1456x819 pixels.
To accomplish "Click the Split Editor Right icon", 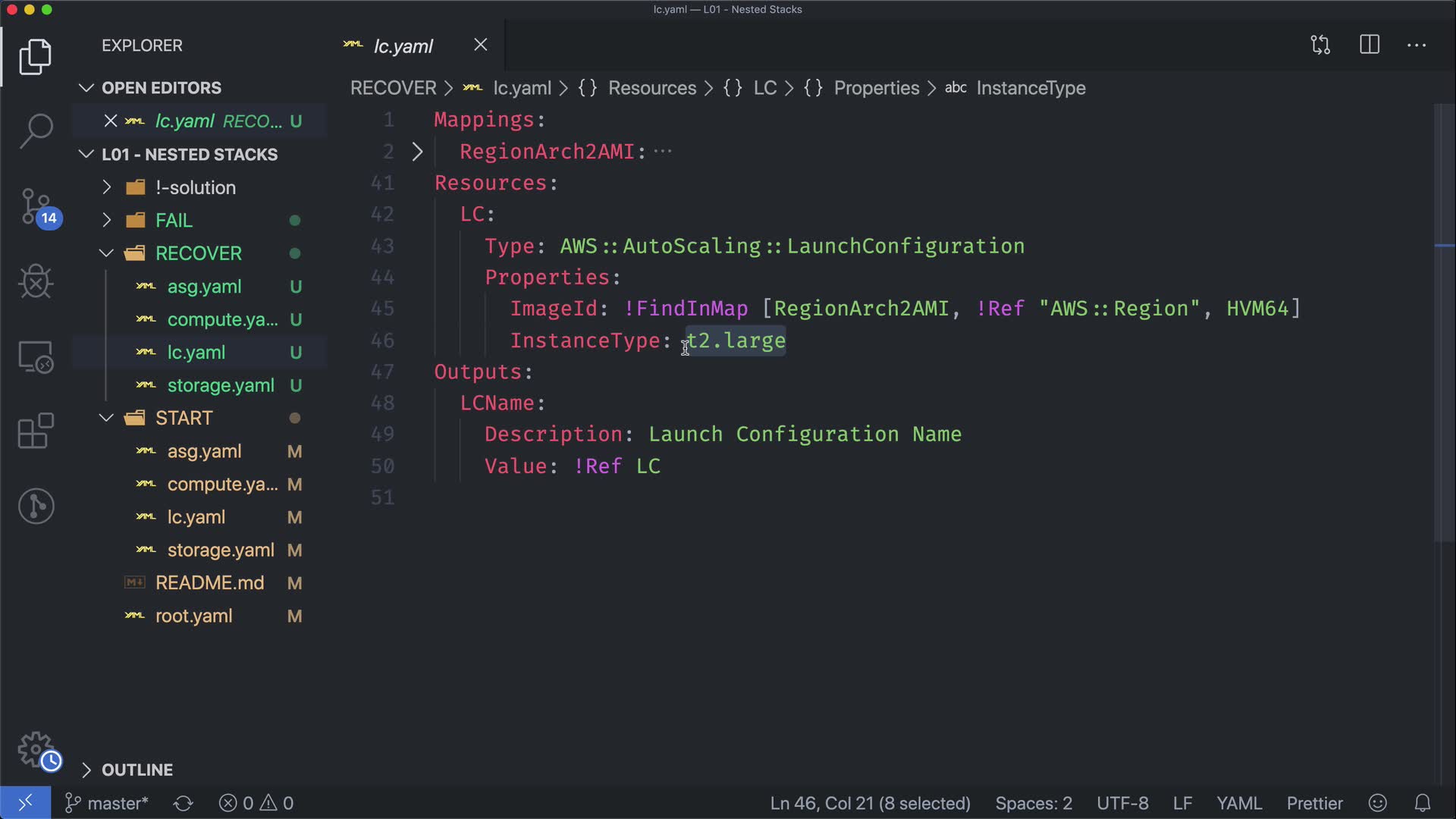I will pos(1369,45).
